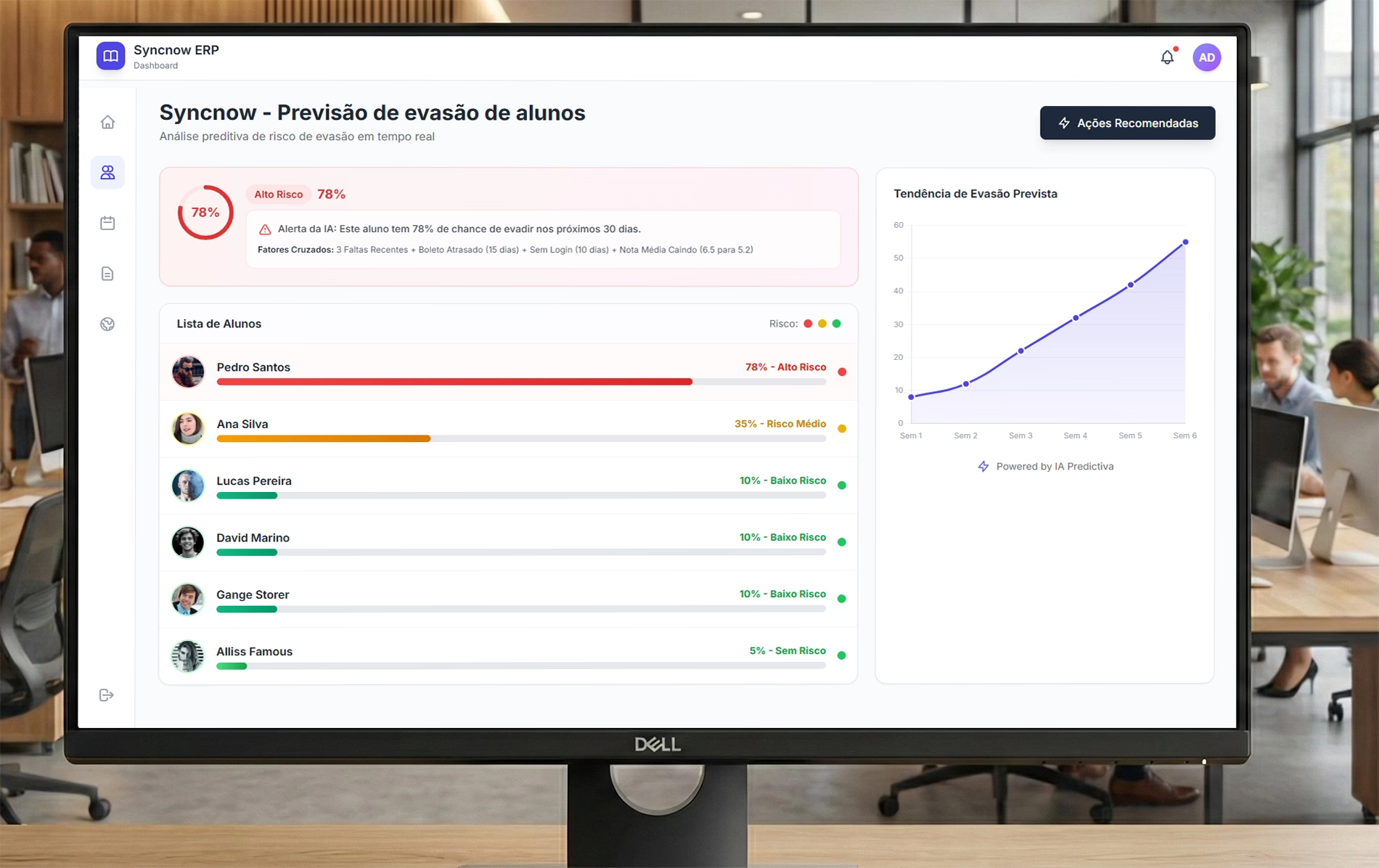
Task: Click Pedro Santos's avatar photo
Action: [x=188, y=372]
